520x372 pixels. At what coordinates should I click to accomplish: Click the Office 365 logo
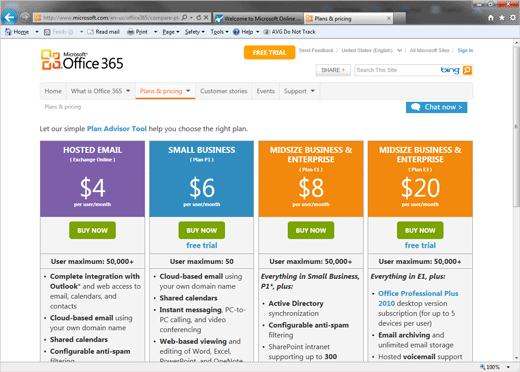[82, 60]
